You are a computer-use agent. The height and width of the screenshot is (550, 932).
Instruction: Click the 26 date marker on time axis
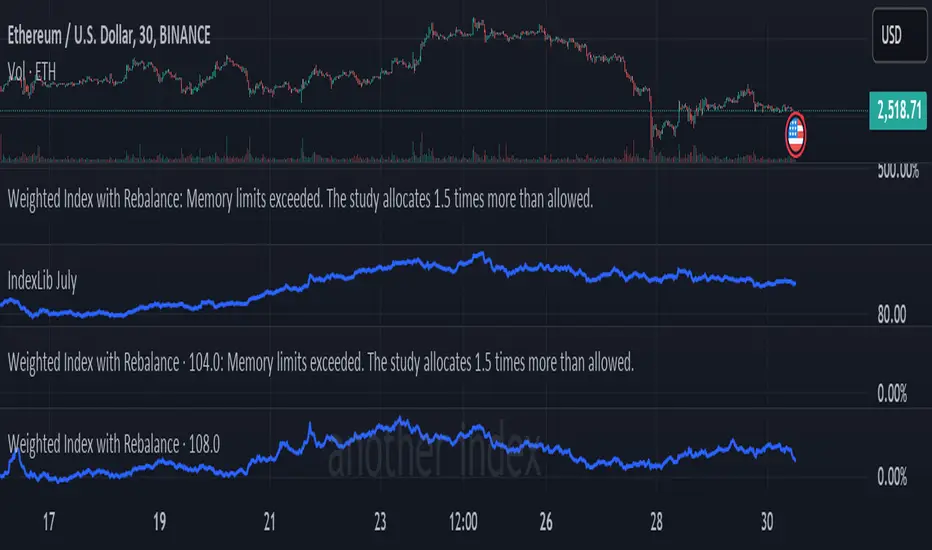point(544,522)
